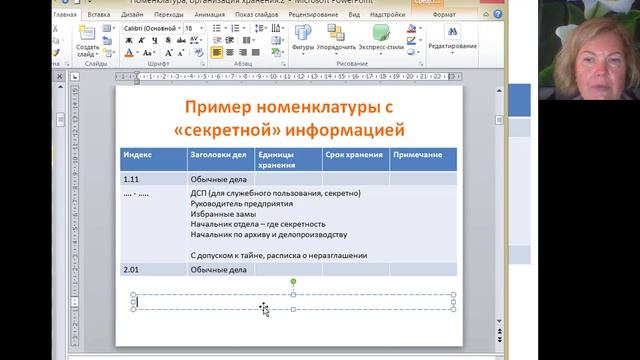640x360 pixels.
Task: Open PowerPoint help question mark
Action: 498,14
